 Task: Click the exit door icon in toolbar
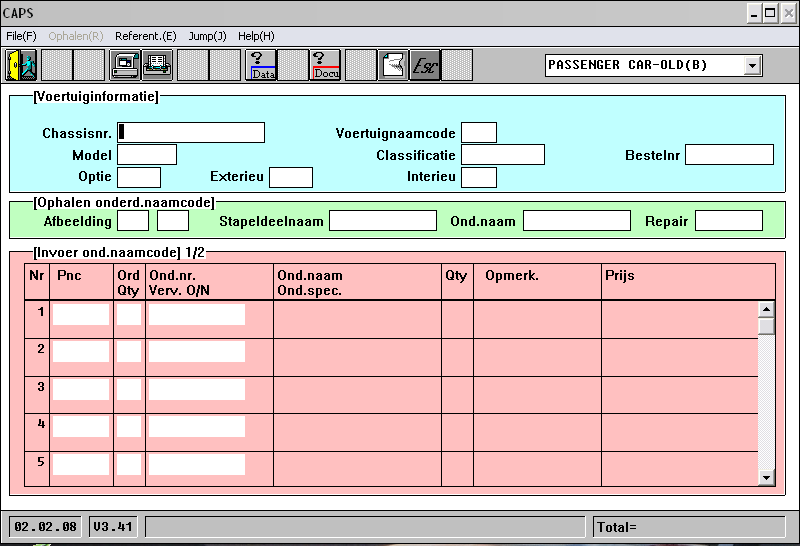21,65
